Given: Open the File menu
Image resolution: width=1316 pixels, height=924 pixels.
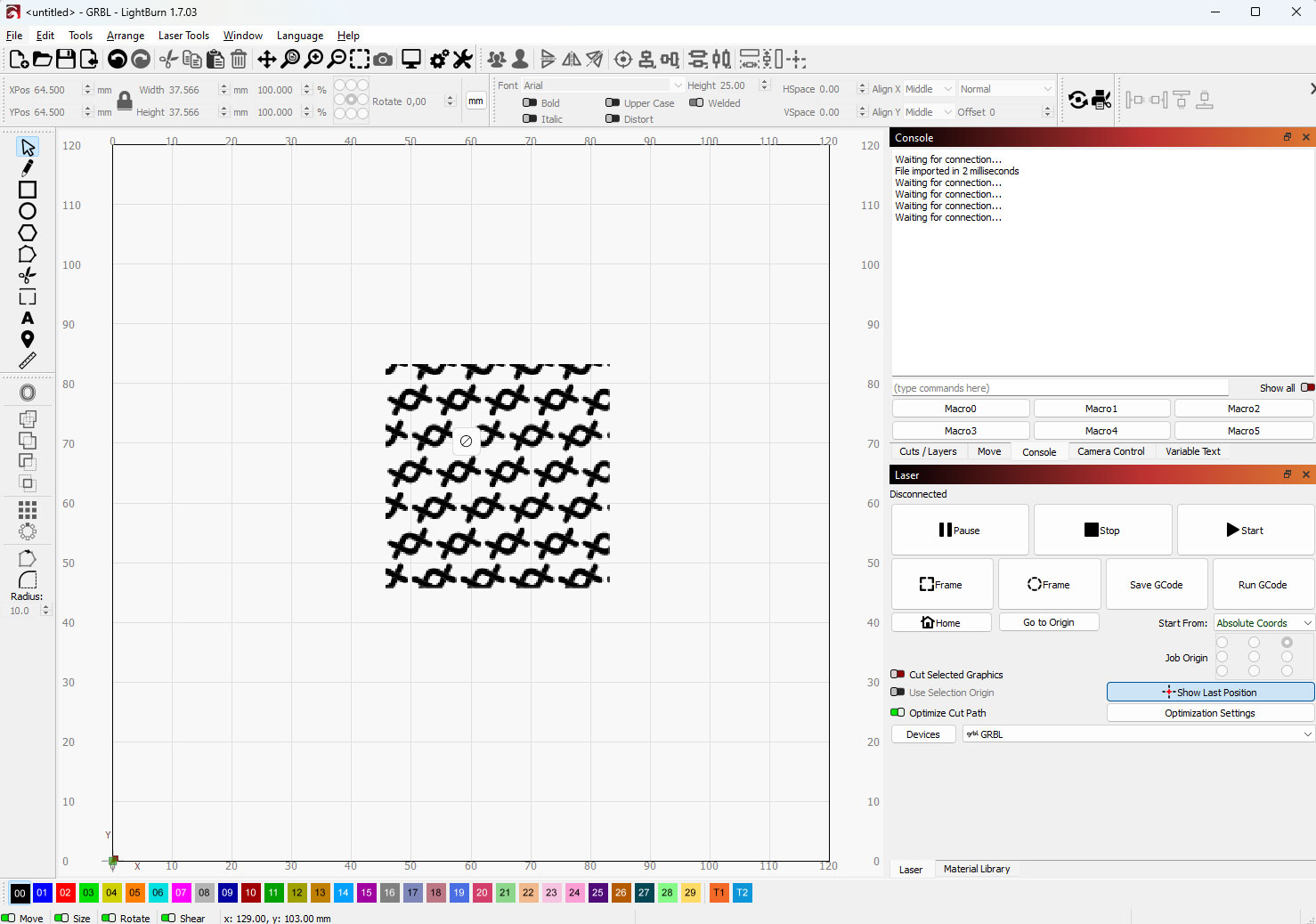Looking at the screenshot, I should (14, 36).
